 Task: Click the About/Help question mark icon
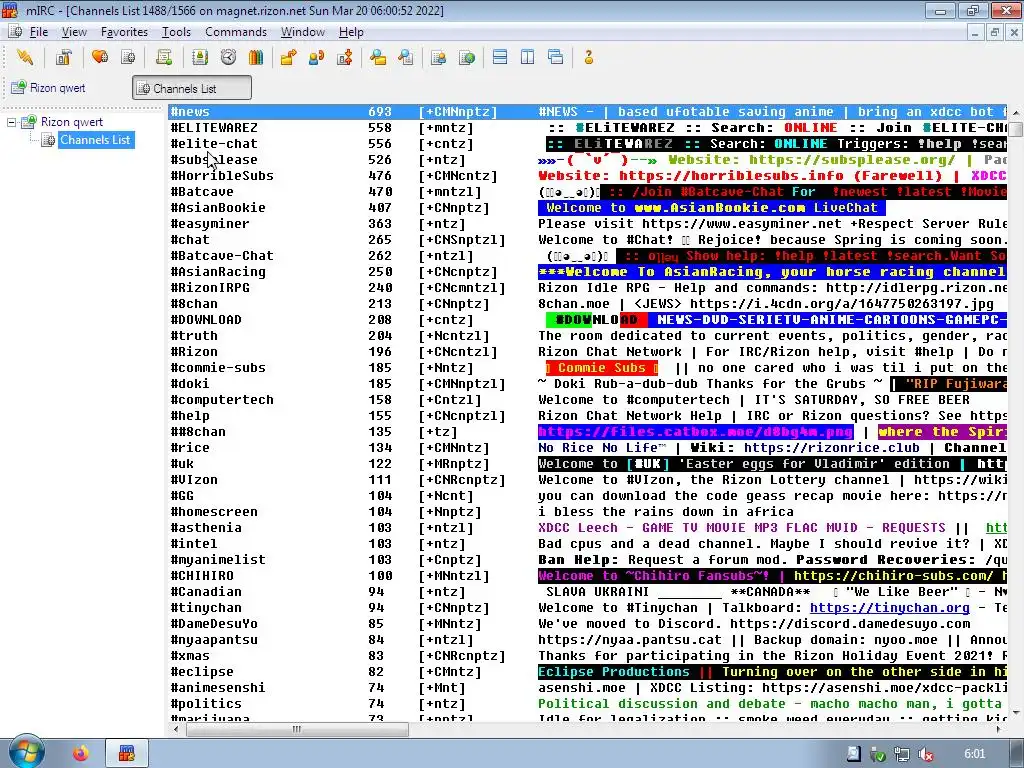click(588, 57)
